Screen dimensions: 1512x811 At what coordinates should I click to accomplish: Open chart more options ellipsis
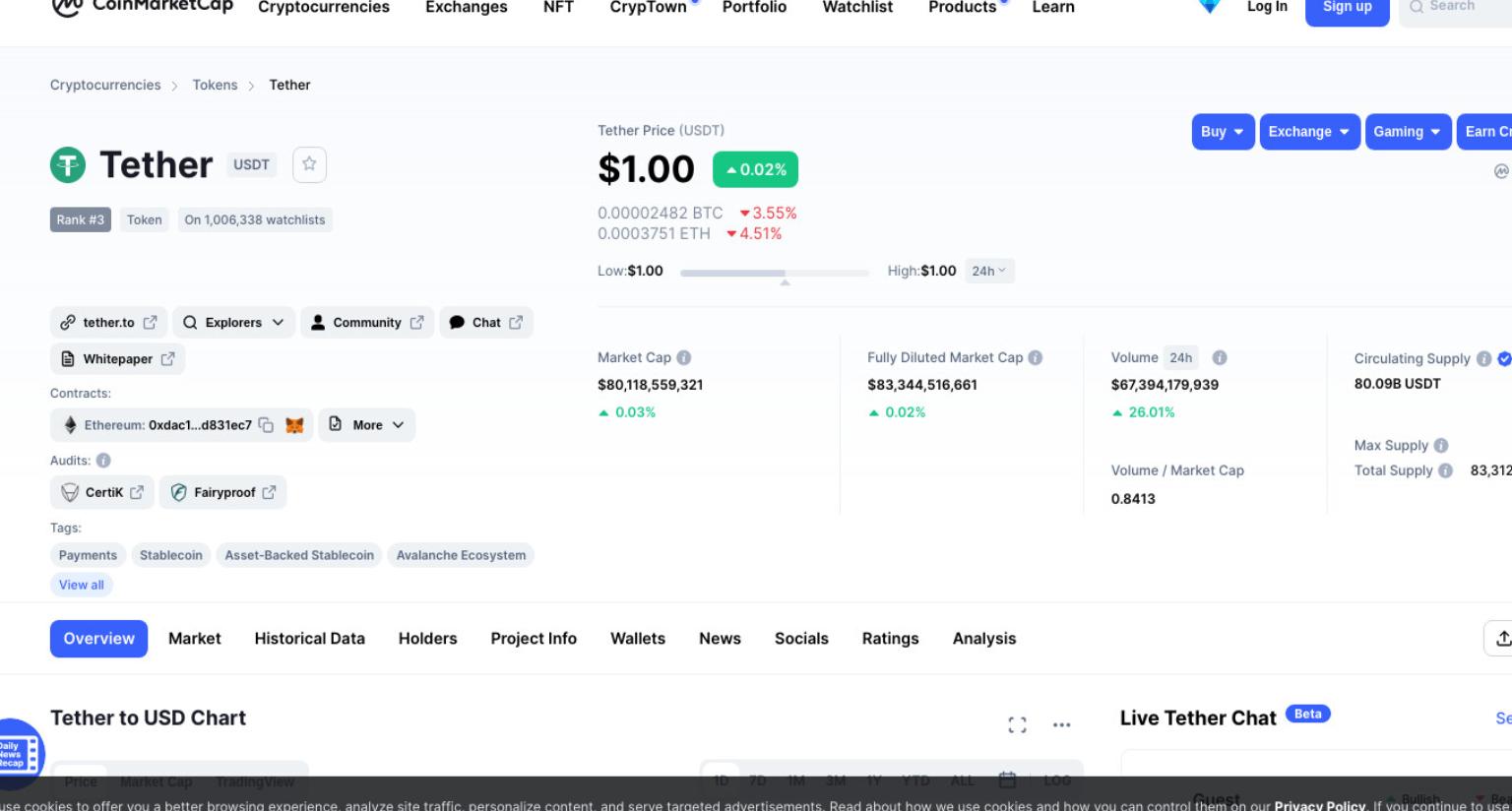(1061, 724)
